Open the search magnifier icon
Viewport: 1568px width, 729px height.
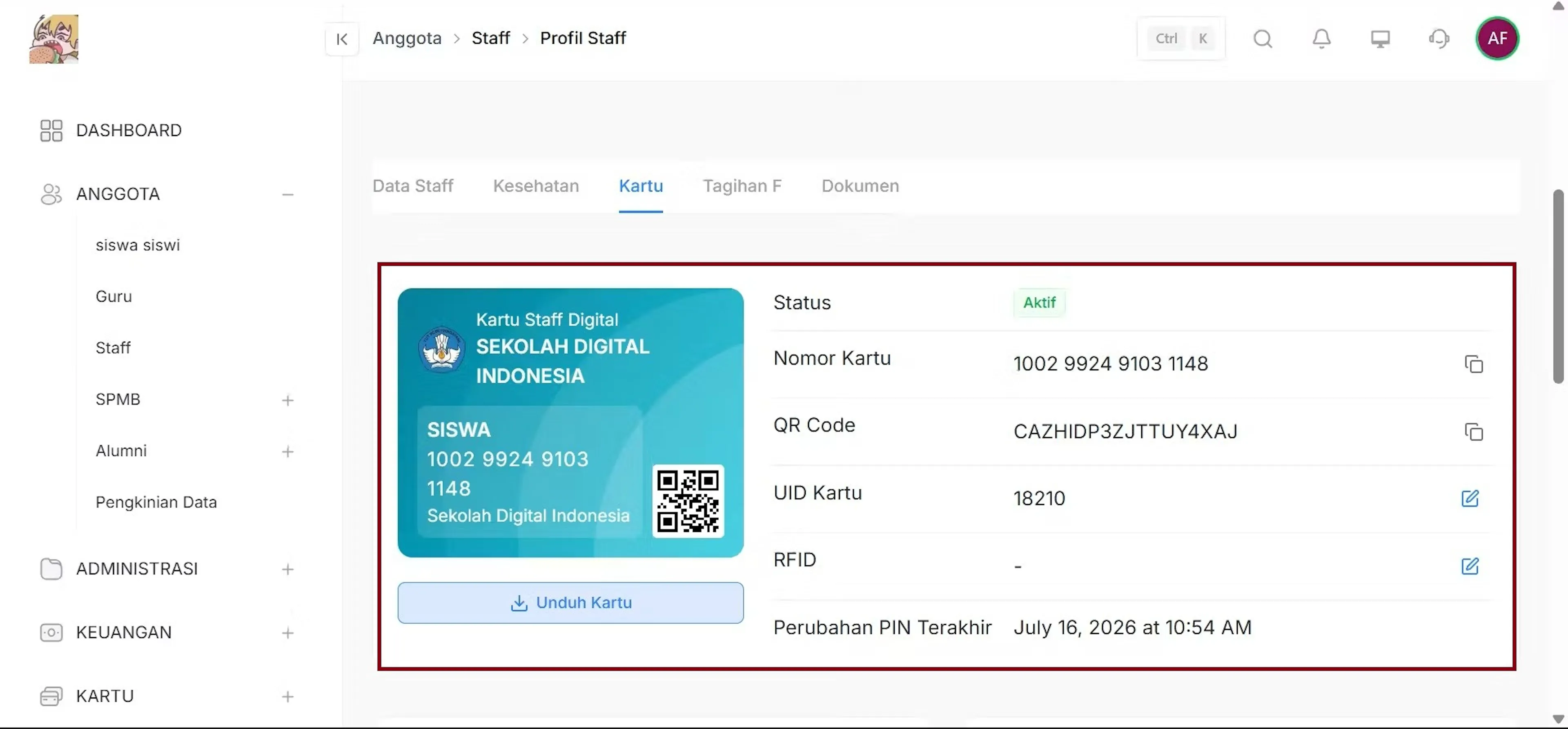tap(1263, 39)
